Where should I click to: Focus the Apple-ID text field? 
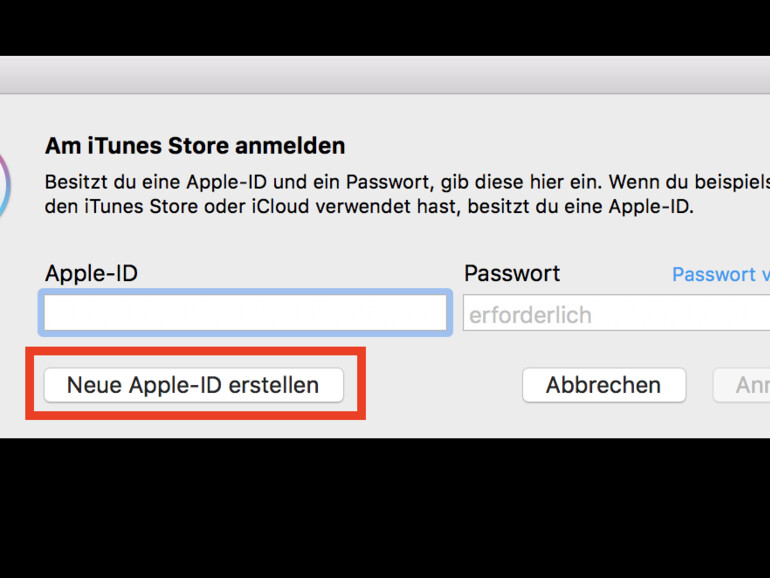[244, 313]
